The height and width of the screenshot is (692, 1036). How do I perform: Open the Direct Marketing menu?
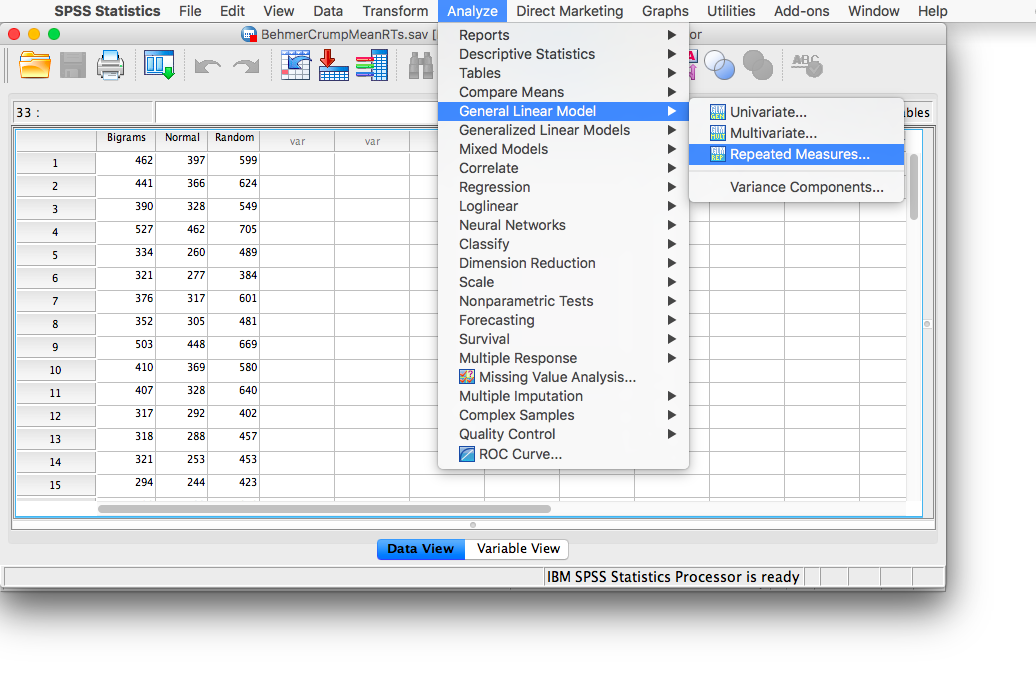570,11
